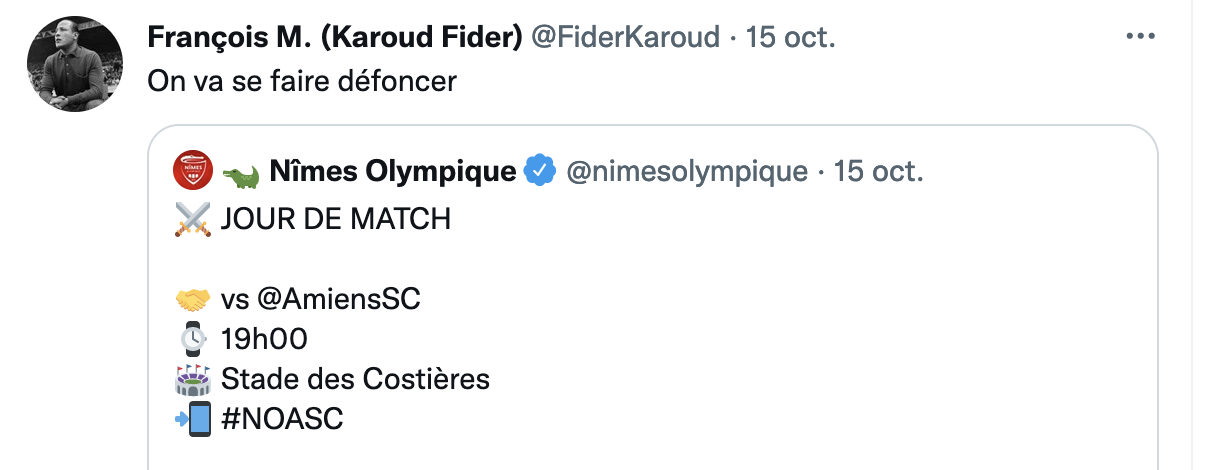Click the quoted tweet's 15 oct. date
1226x470 pixels.
click(x=879, y=172)
